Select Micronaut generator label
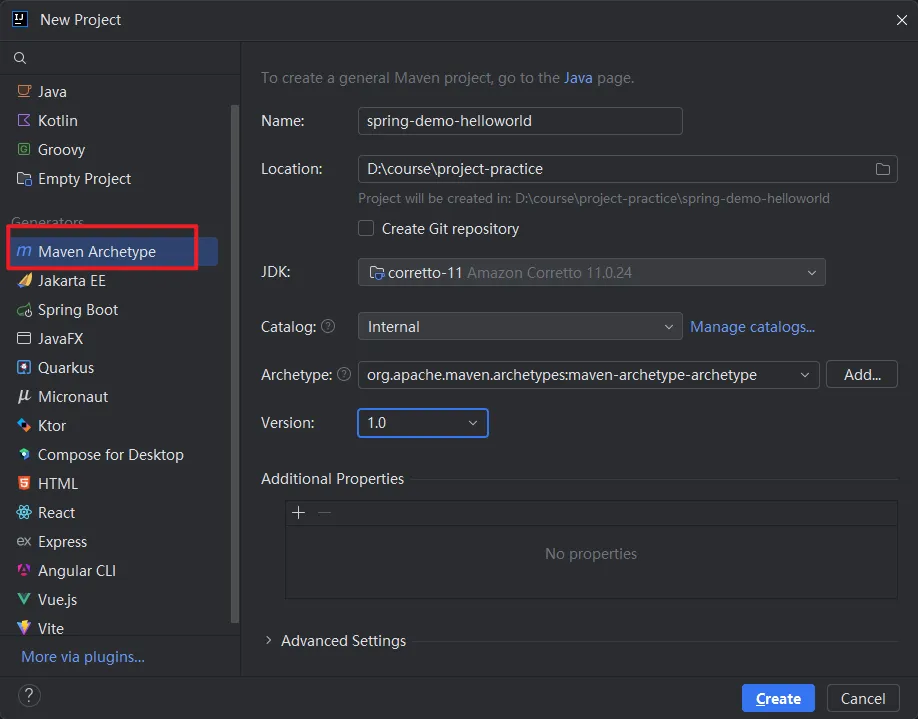 pos(73,397)
